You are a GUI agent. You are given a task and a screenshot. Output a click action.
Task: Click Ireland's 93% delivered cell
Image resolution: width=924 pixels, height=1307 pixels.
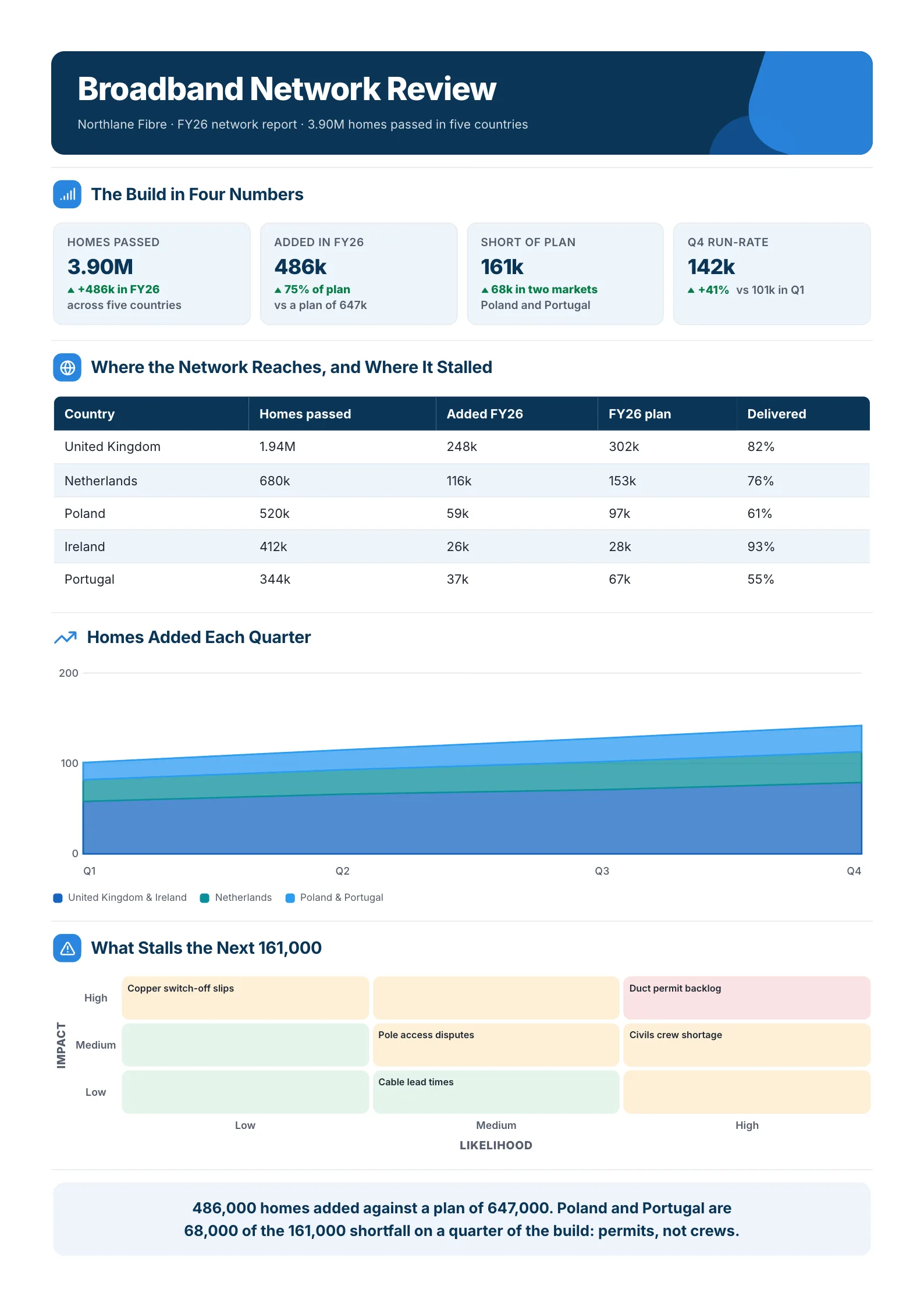click(x=761, y=546)
